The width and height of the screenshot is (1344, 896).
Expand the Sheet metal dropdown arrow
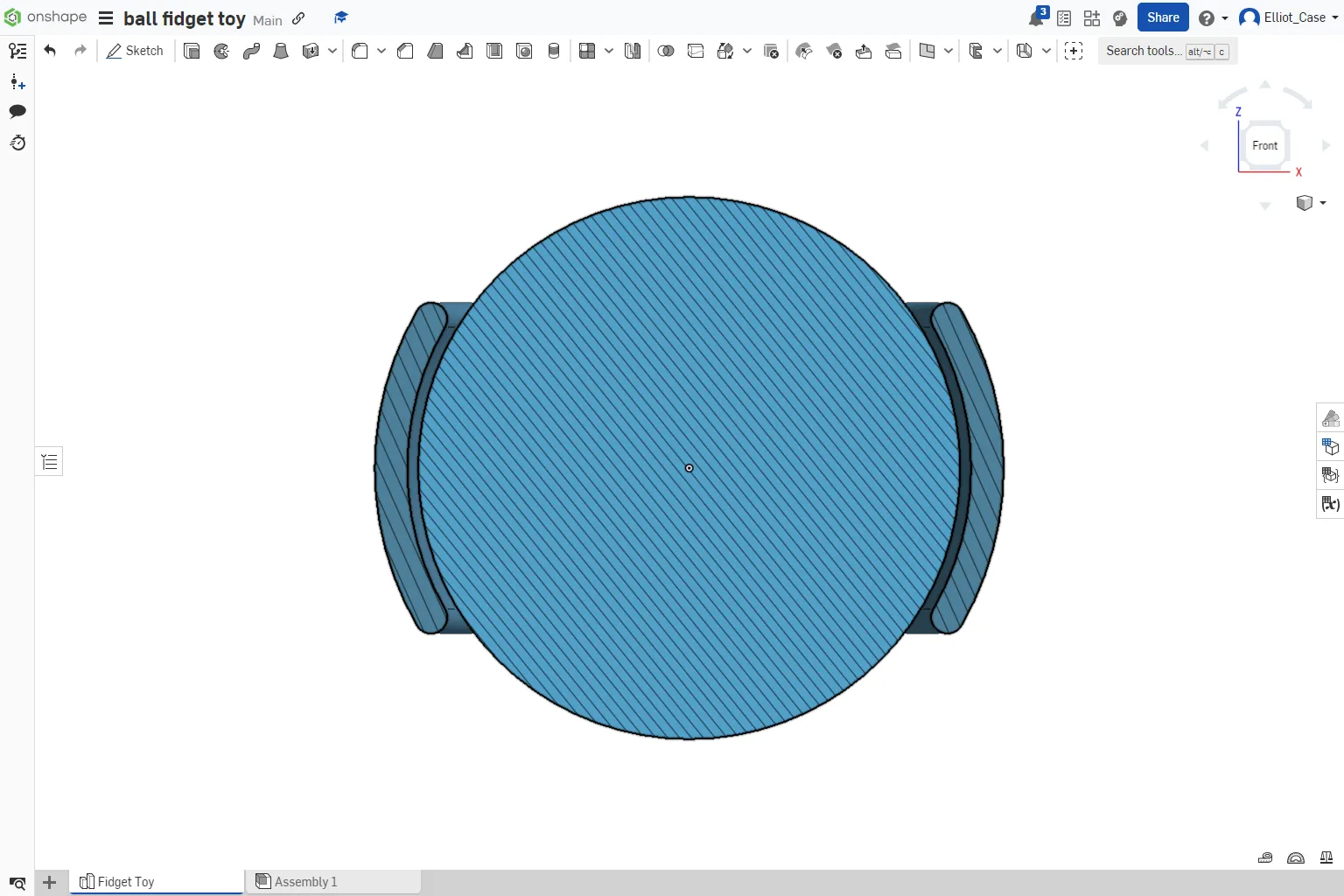pyautogui.click(x=1046, y=51)
